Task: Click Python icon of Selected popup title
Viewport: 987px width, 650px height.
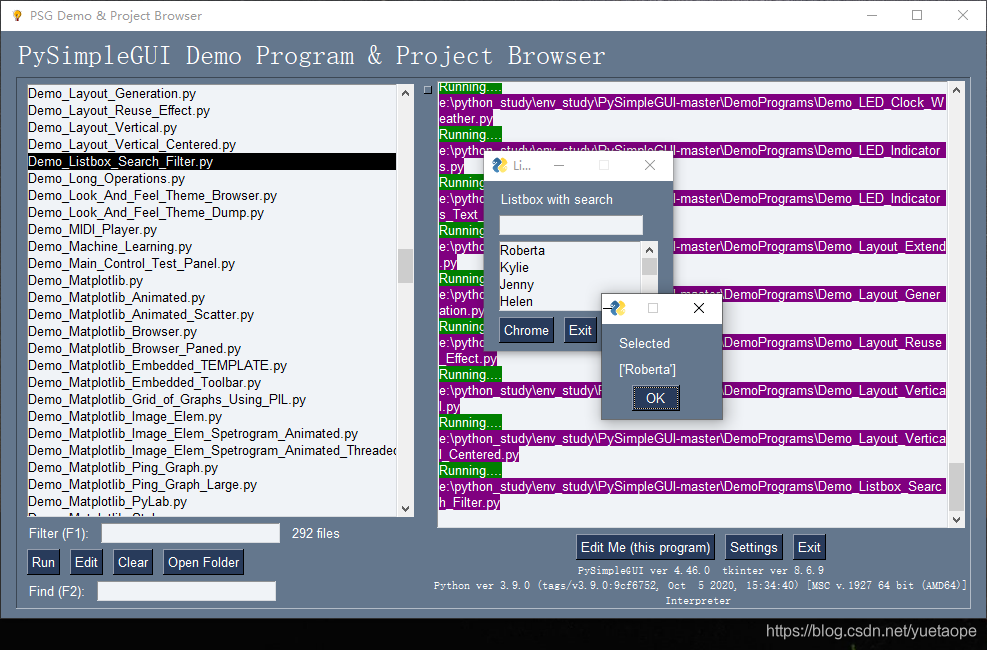Action: click(618, 308)
